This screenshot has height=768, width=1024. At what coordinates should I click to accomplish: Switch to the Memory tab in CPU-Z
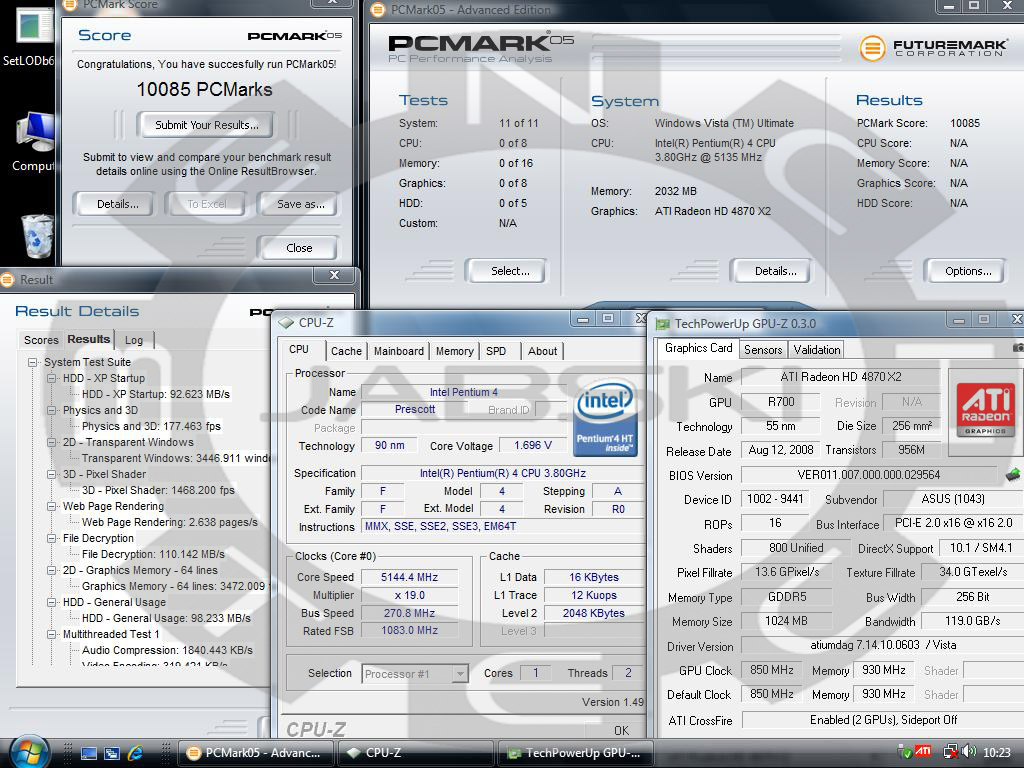(x=455, y=351)
